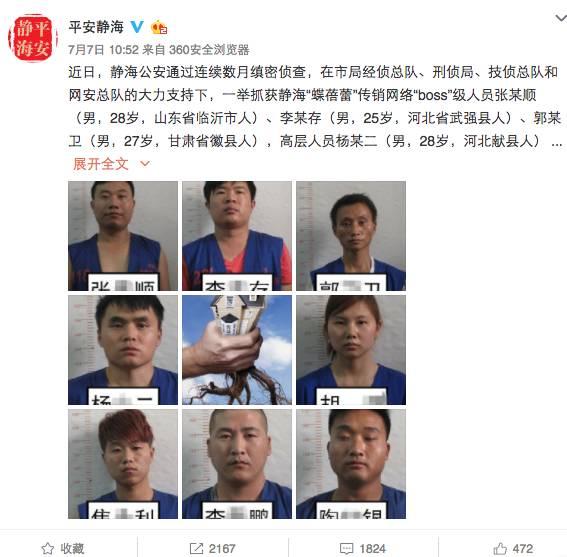Open the 张某顺 mugshot thumbnail

click(123, 236)
